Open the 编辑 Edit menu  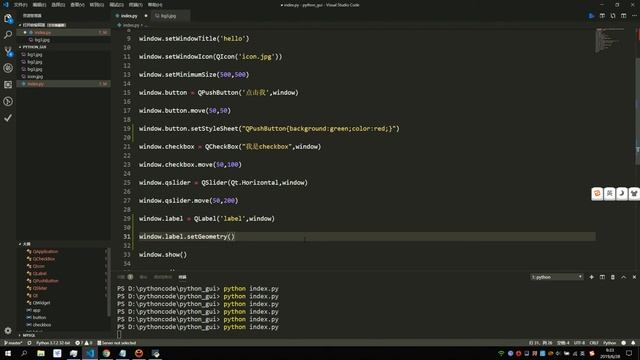(40, 5)
